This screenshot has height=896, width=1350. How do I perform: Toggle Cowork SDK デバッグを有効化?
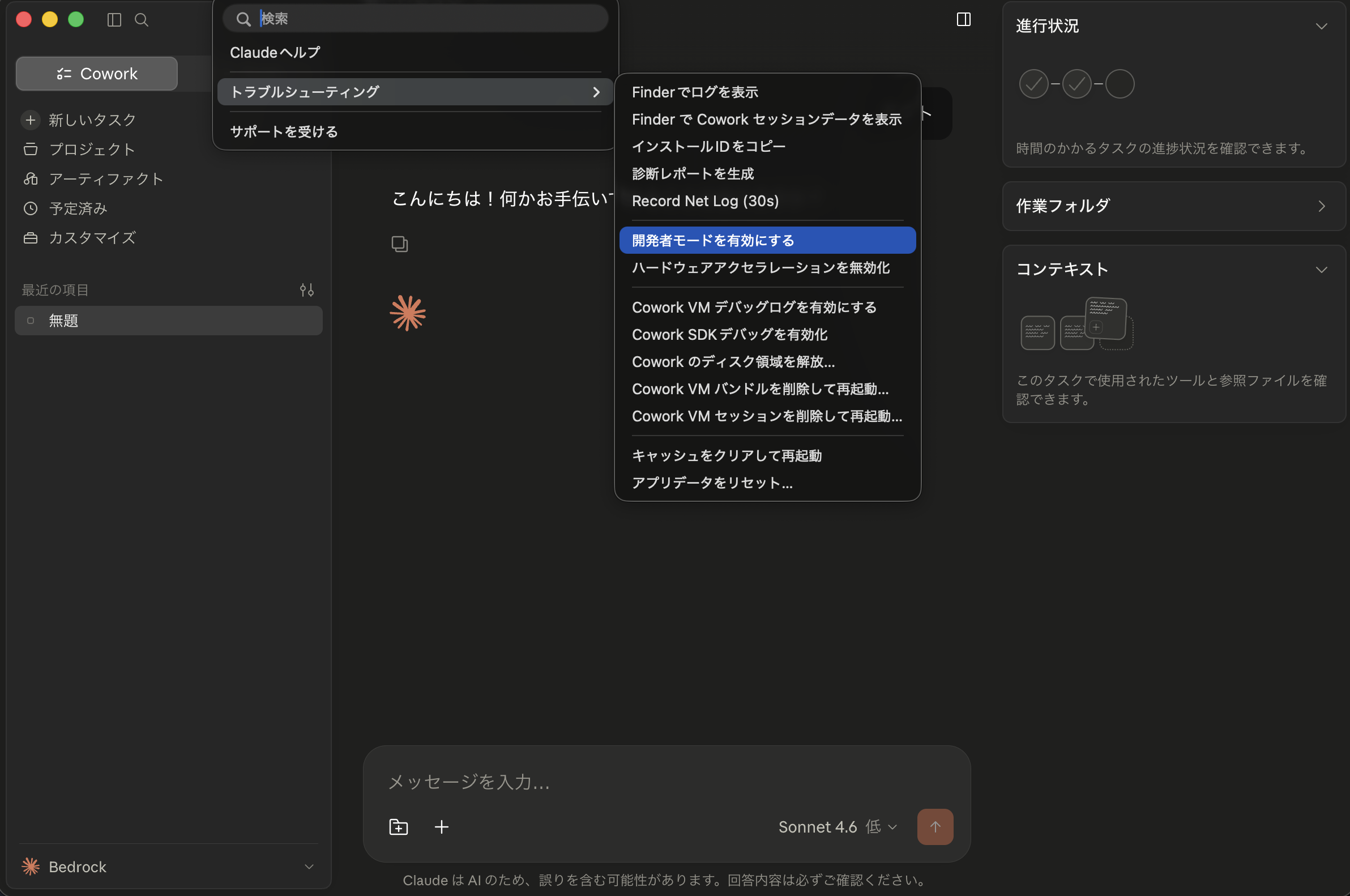point(767,335)
